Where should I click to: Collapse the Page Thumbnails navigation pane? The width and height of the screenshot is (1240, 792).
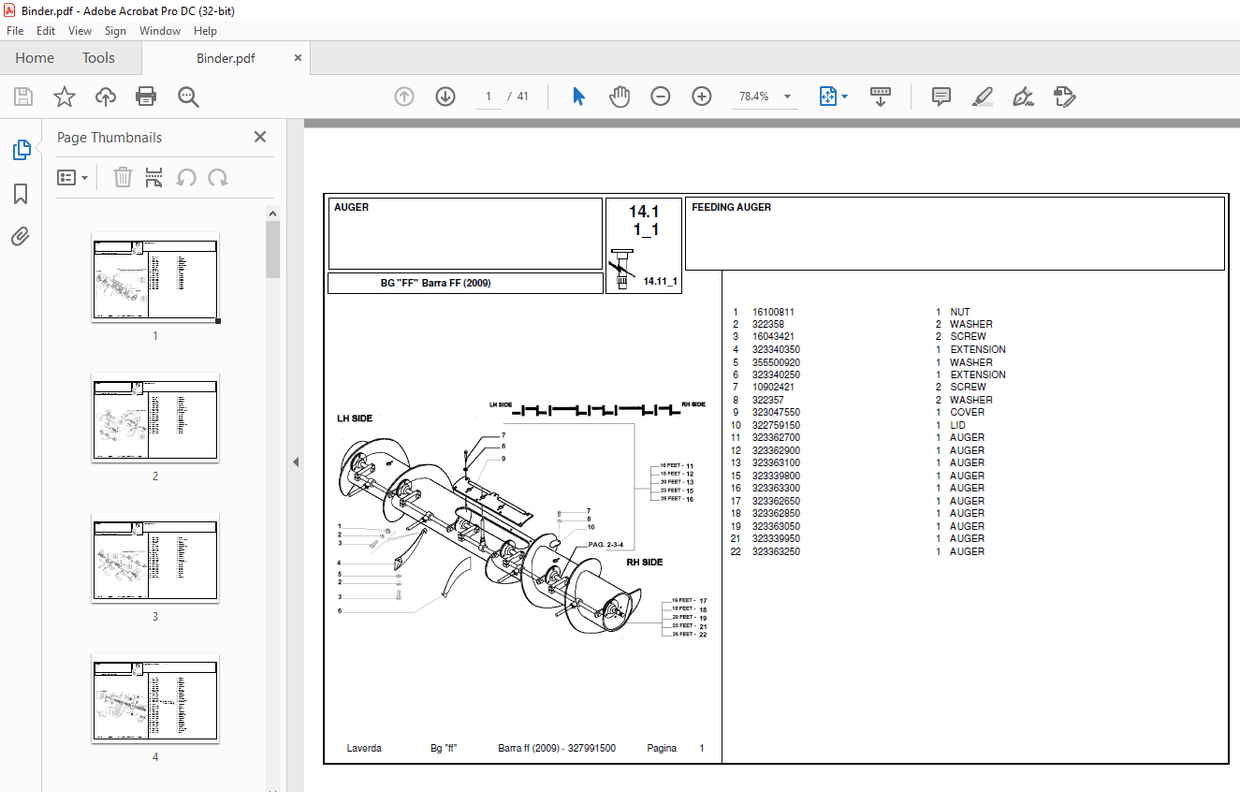[x=294, y=462]
